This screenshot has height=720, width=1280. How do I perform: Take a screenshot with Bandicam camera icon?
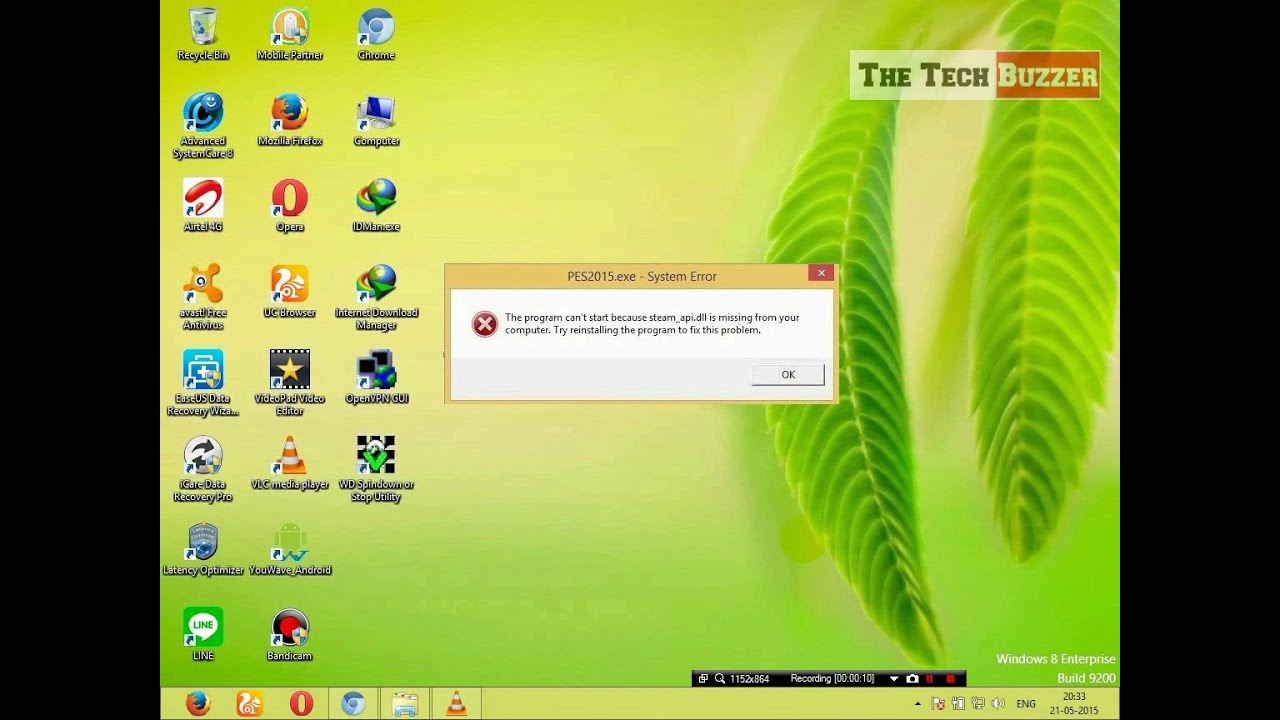coord(912,679)
